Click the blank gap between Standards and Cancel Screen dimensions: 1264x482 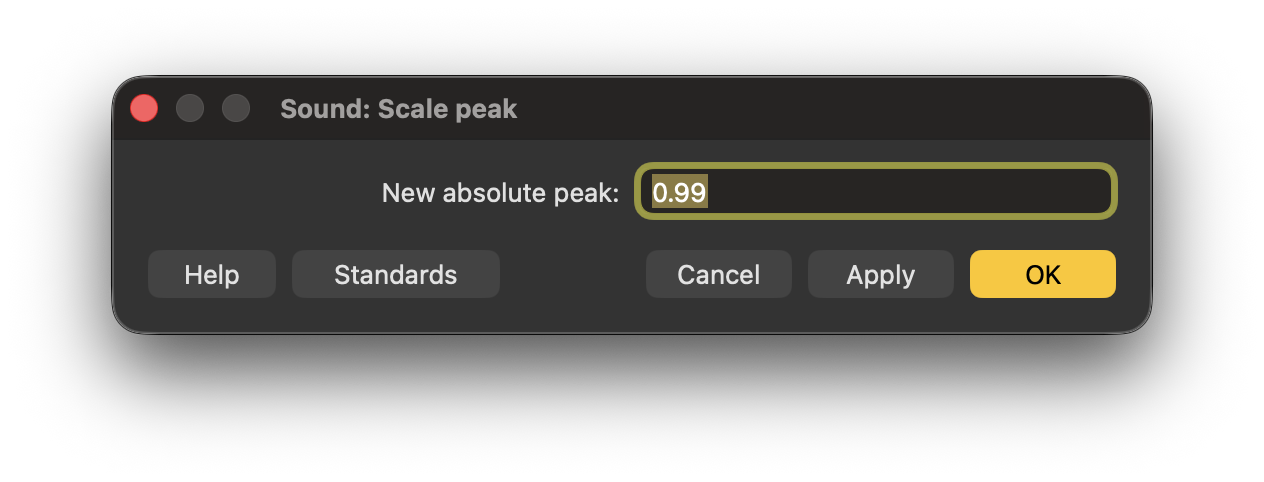572,274
